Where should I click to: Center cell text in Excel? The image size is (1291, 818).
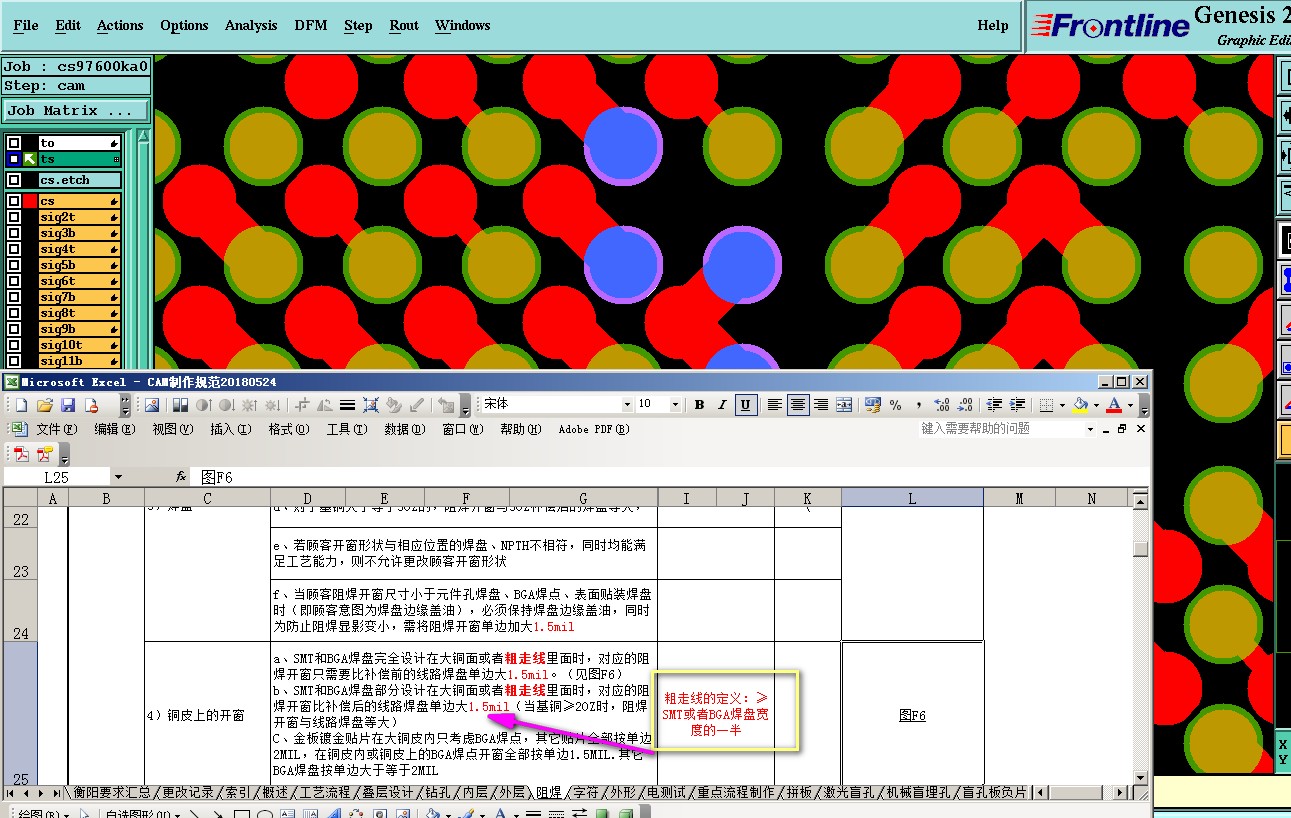[797, 405]
